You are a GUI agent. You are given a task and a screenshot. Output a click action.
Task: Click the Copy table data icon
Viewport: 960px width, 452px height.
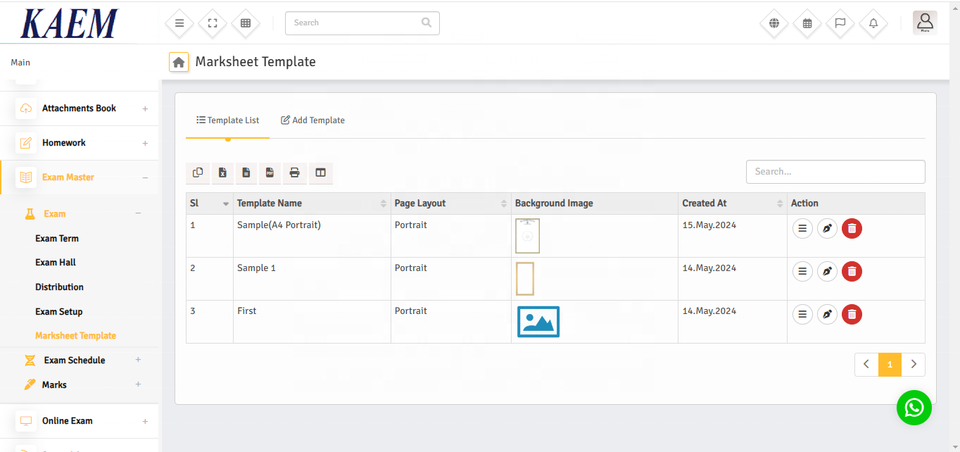click(198, 173)
